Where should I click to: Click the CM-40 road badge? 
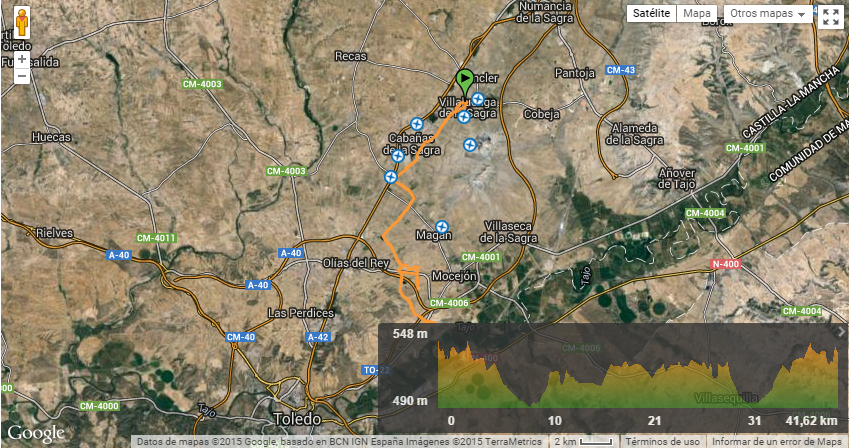(x=241, y=337)
